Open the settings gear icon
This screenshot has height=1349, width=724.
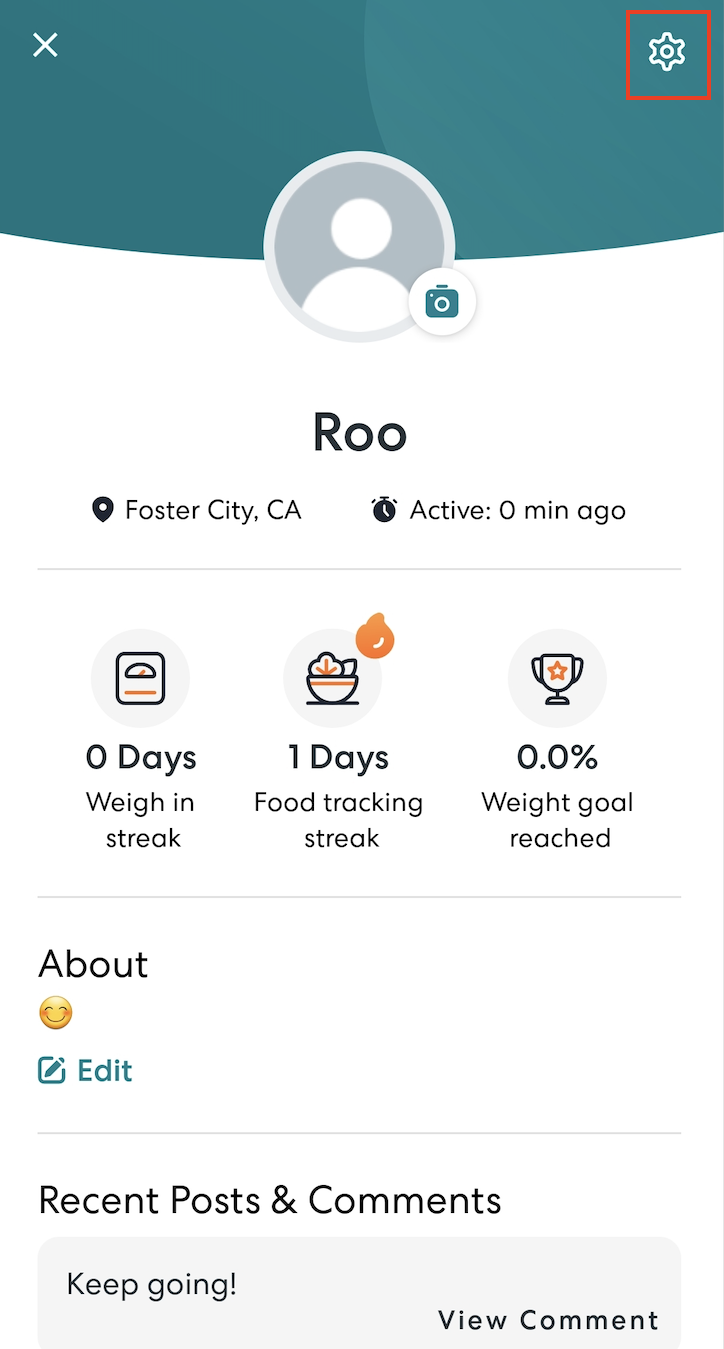point(667,52)
